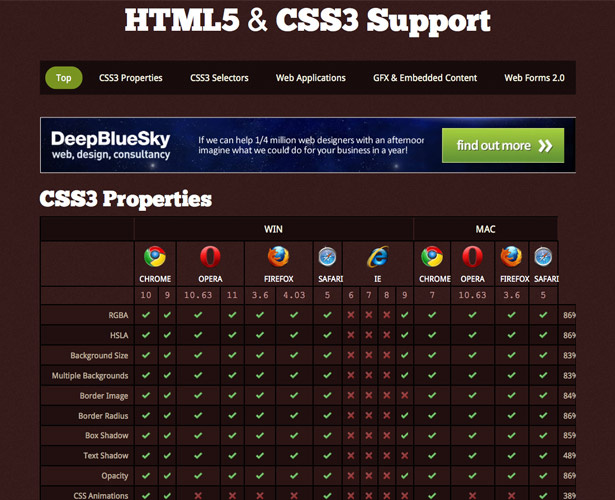The height and width of the screenshot is (500, 615).
Task: Click the RGBA row label
Action: [x=118, y=315]
